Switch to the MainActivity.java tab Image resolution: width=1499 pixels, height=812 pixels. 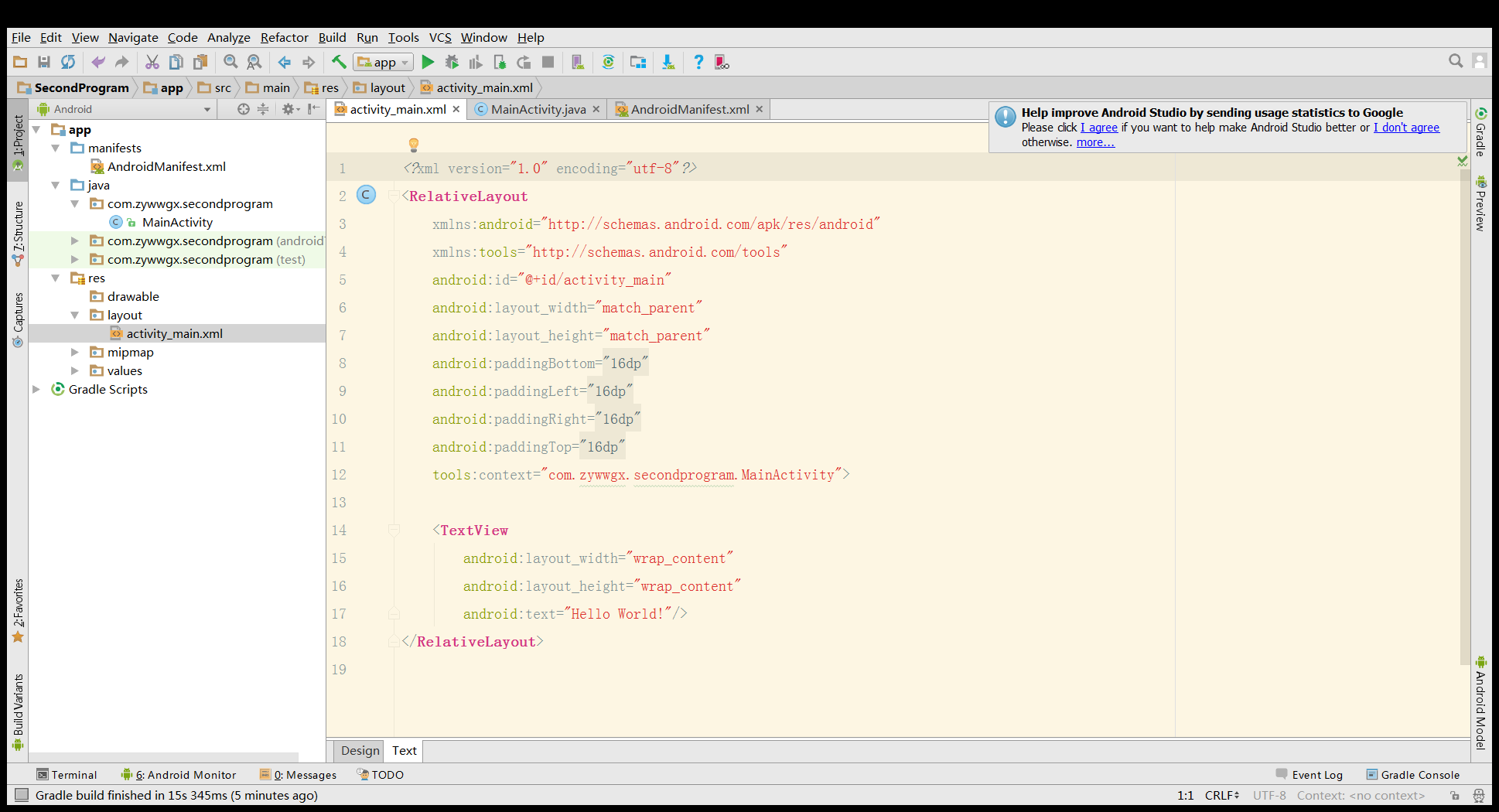click(538, 109)
